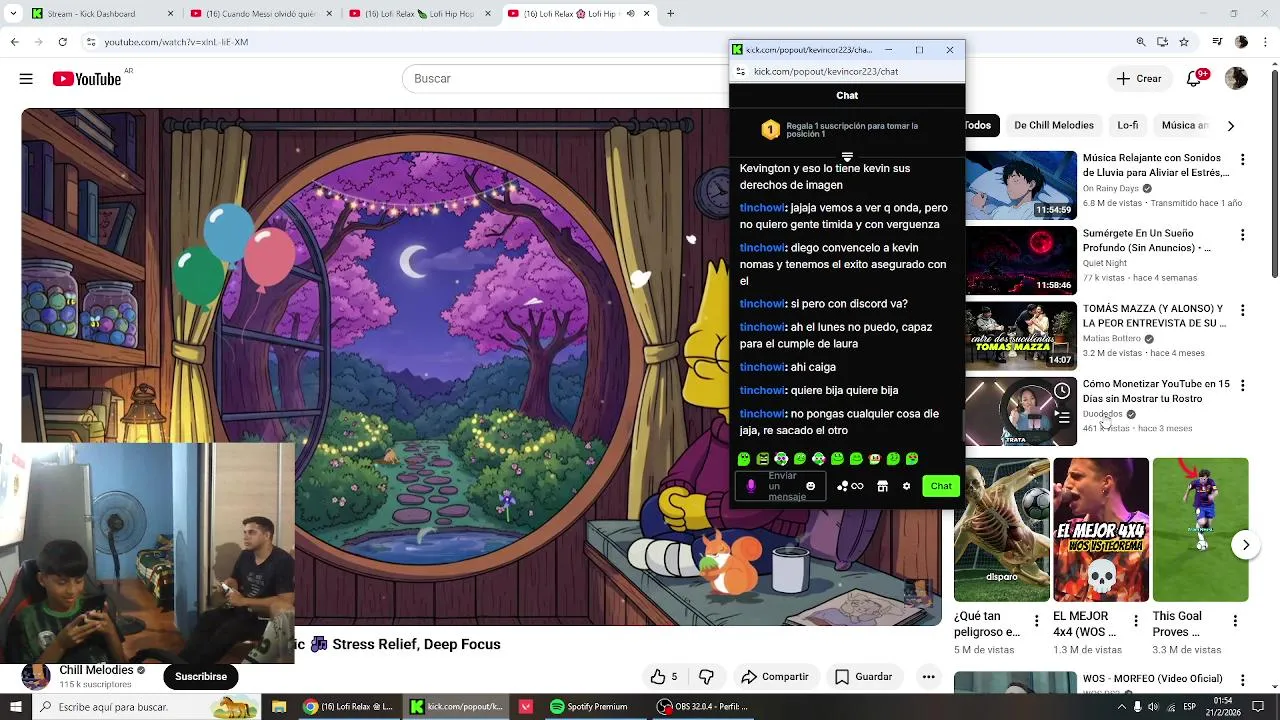Viewport: 1280px width, 720px height.
Task: Open the YouTube hamburger guide menu
Action: [26, 78]
